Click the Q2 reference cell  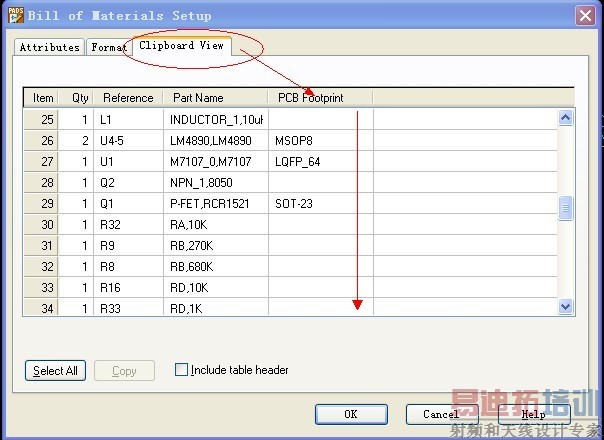(129, 183)
